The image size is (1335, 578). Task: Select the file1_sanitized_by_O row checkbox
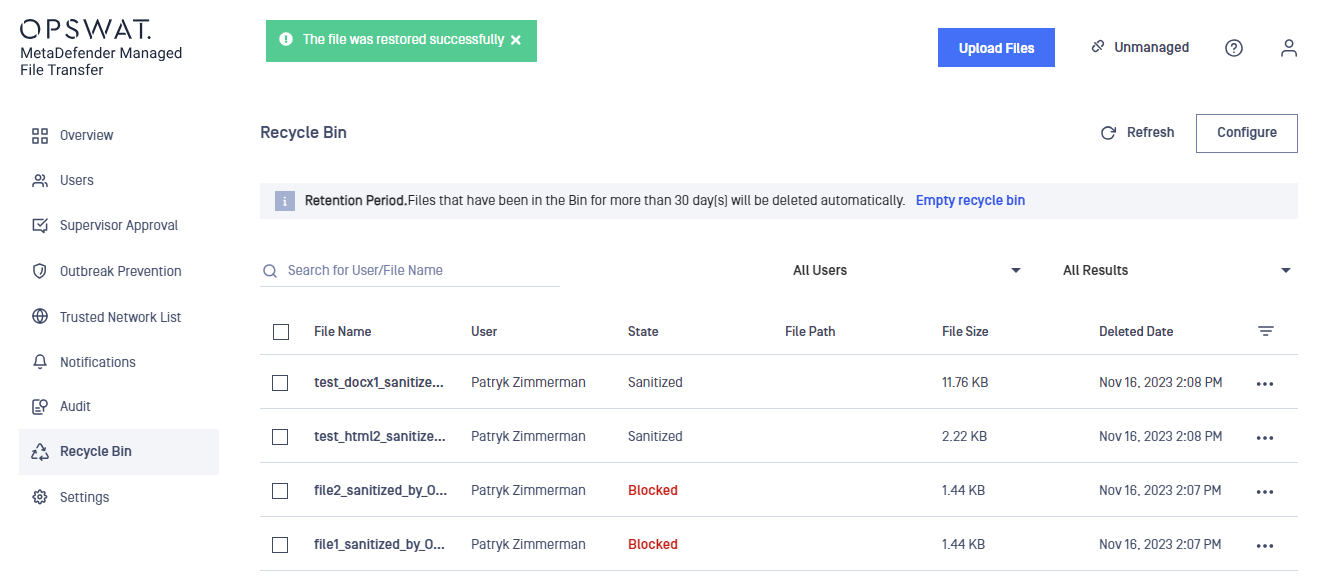click(x=280, y=545)
